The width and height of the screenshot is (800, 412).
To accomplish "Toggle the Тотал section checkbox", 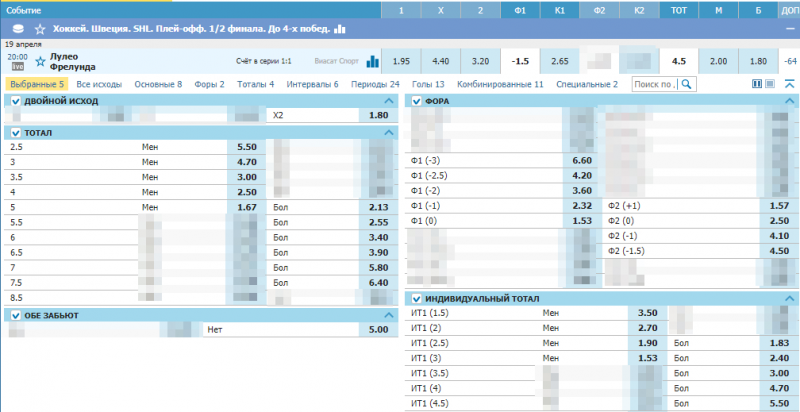I will 16,132.
